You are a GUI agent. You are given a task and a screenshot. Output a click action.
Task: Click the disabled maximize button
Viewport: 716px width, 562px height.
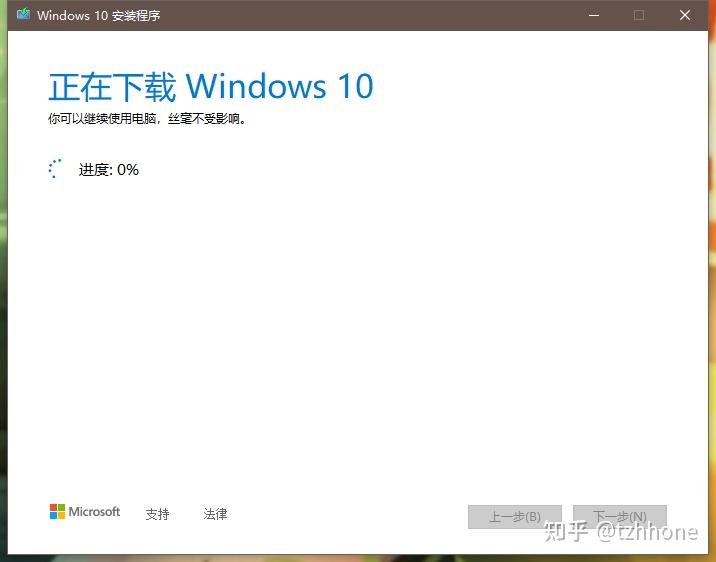coord(639,15)
